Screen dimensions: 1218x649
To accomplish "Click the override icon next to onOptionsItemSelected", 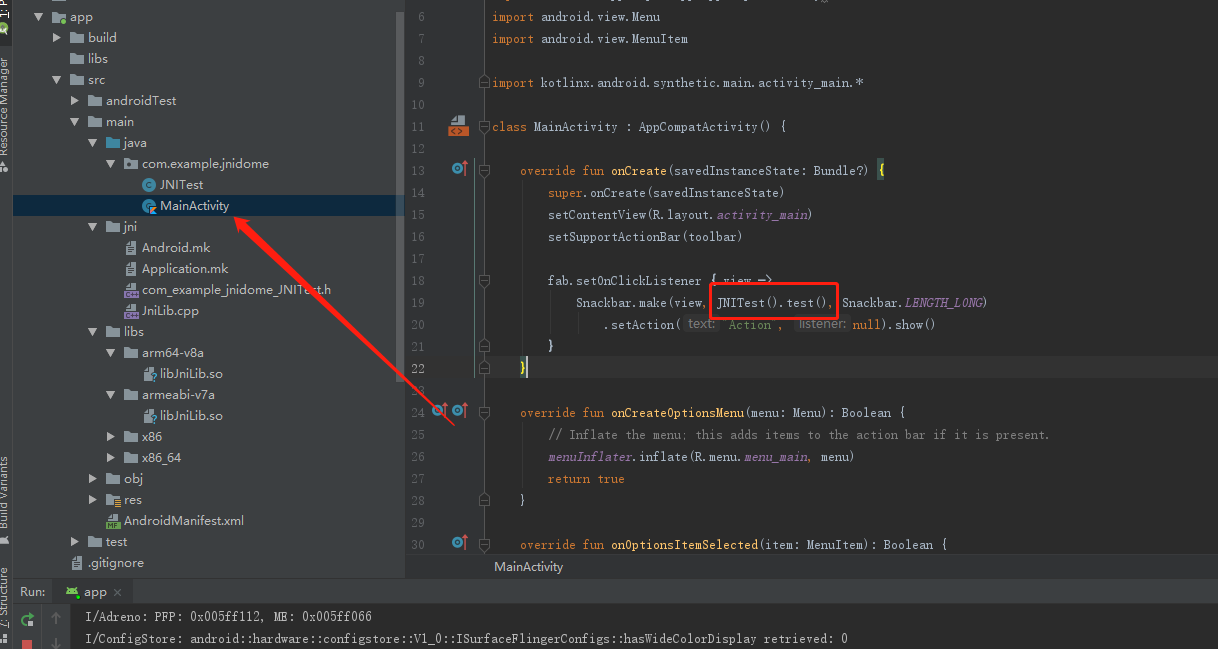I will (x=459, y=544).
